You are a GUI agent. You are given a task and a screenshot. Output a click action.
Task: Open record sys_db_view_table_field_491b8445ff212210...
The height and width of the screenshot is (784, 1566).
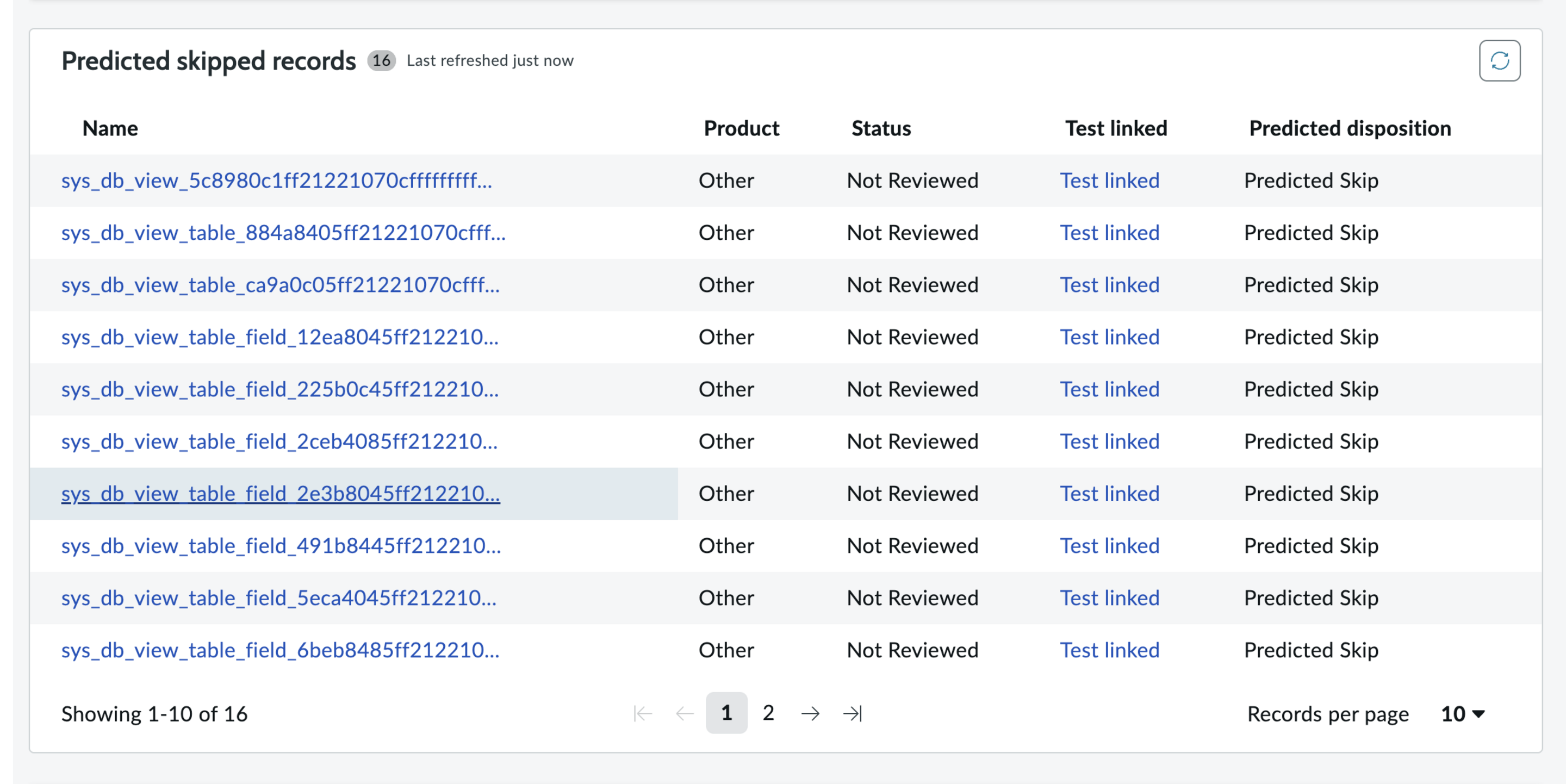[x=282, y=546]
